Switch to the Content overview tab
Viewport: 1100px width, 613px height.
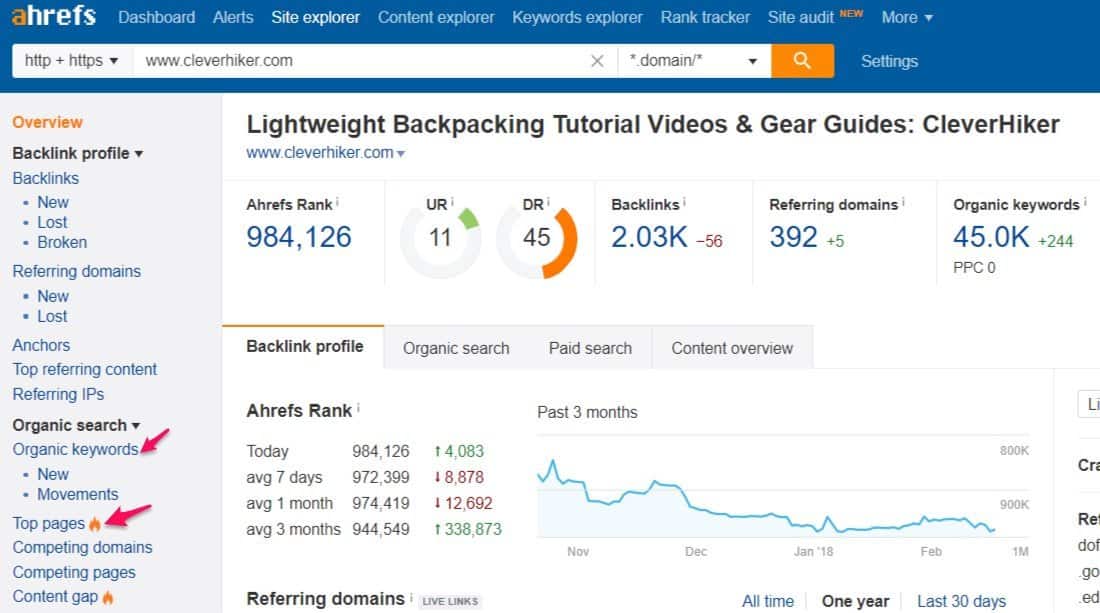click(732, 348)
